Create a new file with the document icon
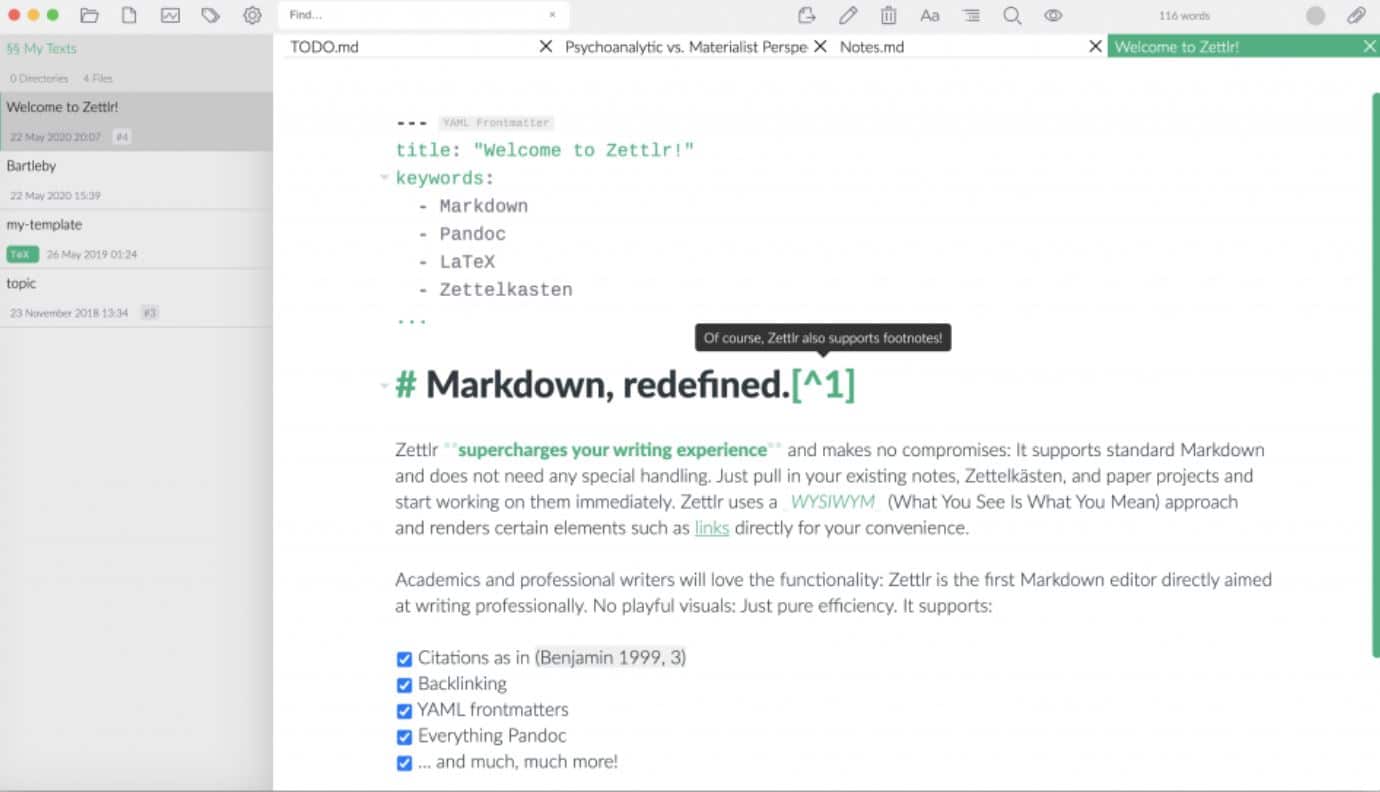 tap(129, 16)
